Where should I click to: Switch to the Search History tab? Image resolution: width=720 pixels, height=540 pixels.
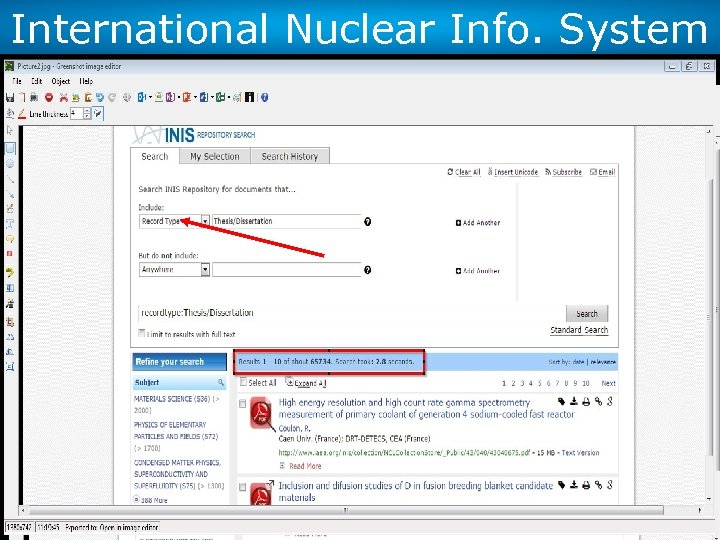[x=290, y=156]
